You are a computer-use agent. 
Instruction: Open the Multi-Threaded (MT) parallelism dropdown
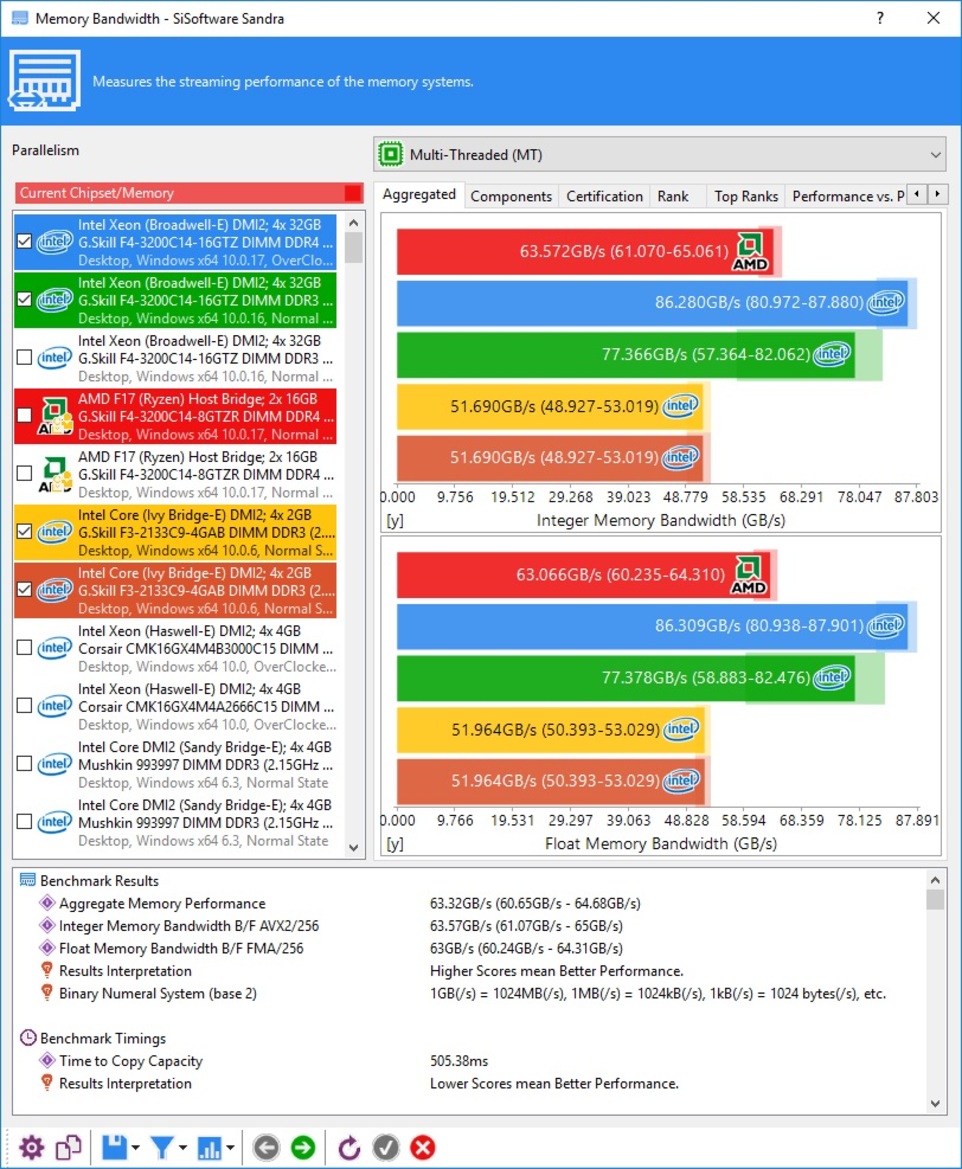point(659,154)
